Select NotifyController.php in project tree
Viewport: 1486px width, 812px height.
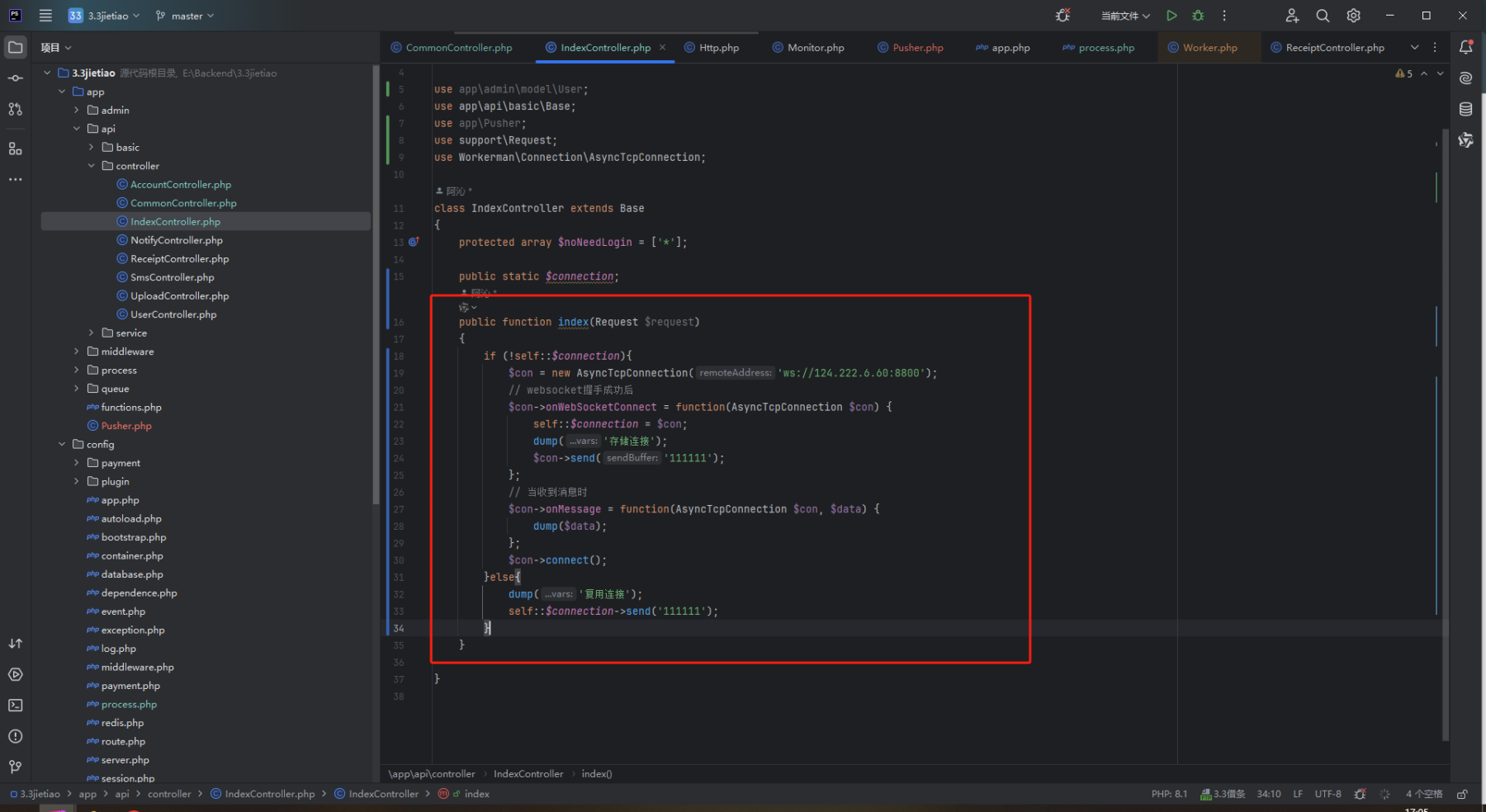point(177,240)
